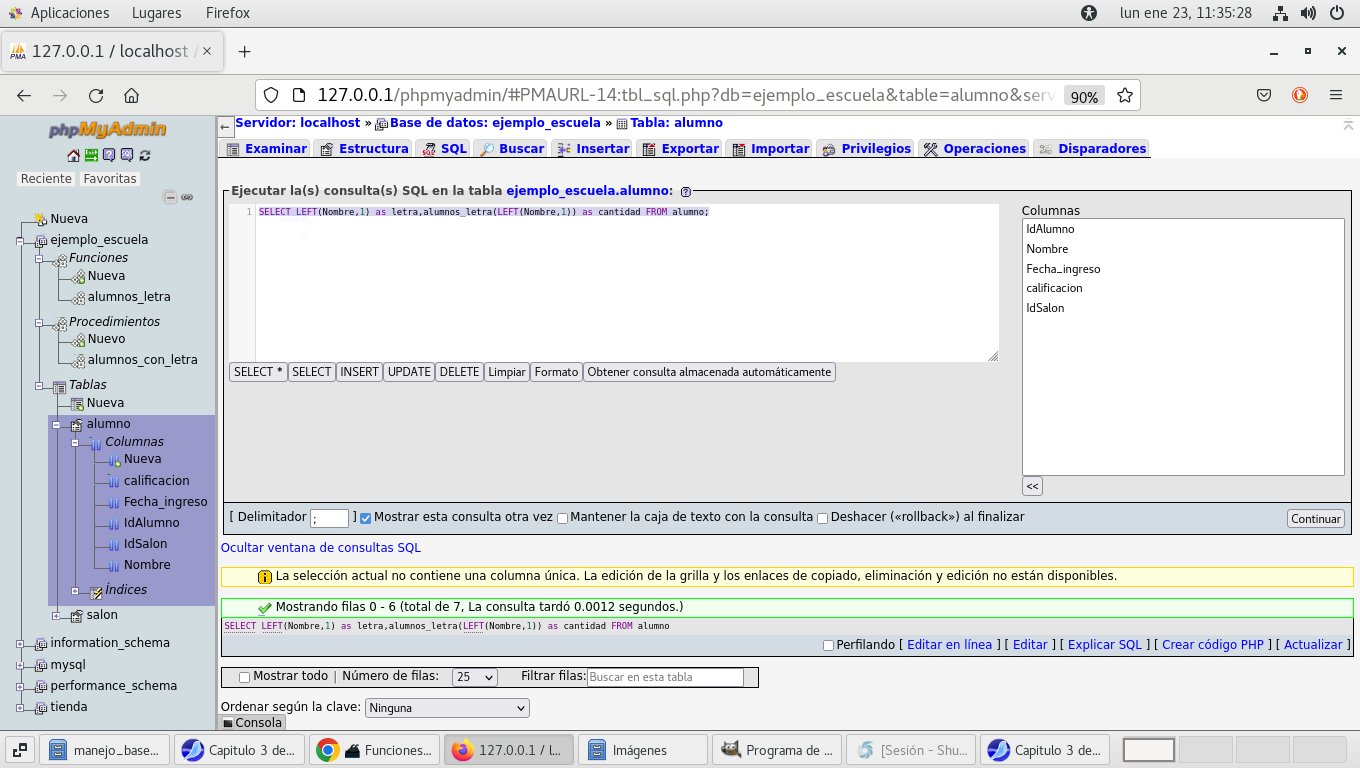Open the 'Número de filas' dropdown
The image size is (1360, 768).
tap(474, 677)
